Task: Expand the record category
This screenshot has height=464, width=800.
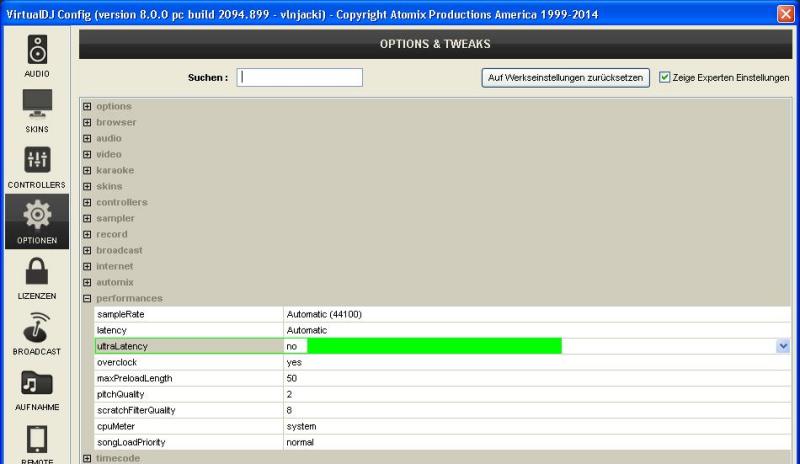Action: (87, 234)
